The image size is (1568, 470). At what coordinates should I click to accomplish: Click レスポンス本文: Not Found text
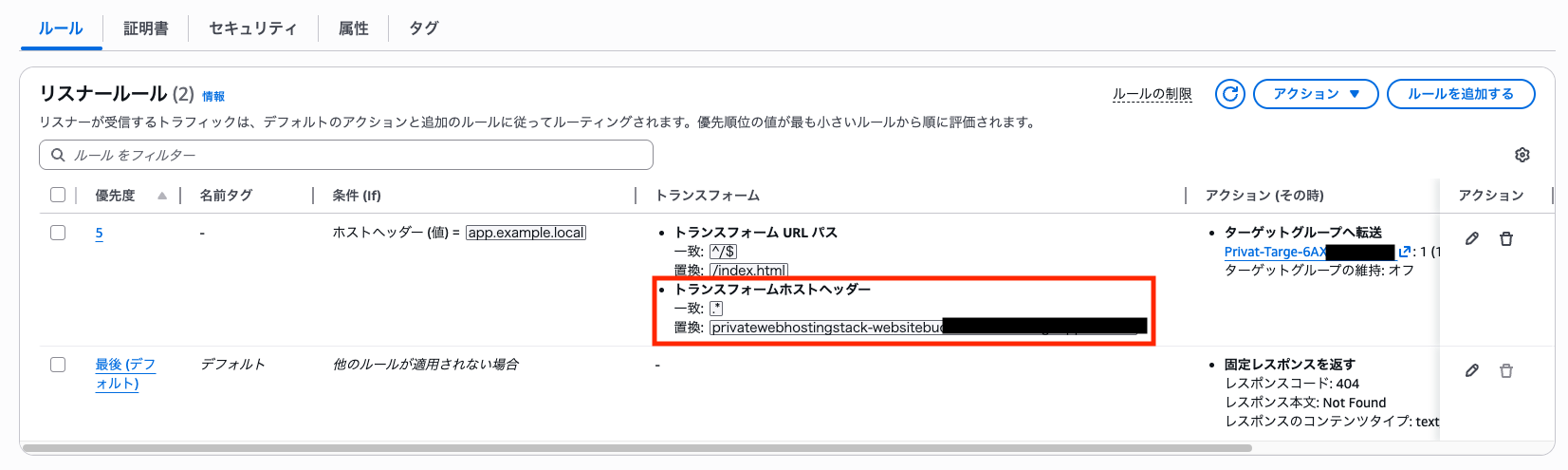pyautogui.click(x=1305, y=403)
